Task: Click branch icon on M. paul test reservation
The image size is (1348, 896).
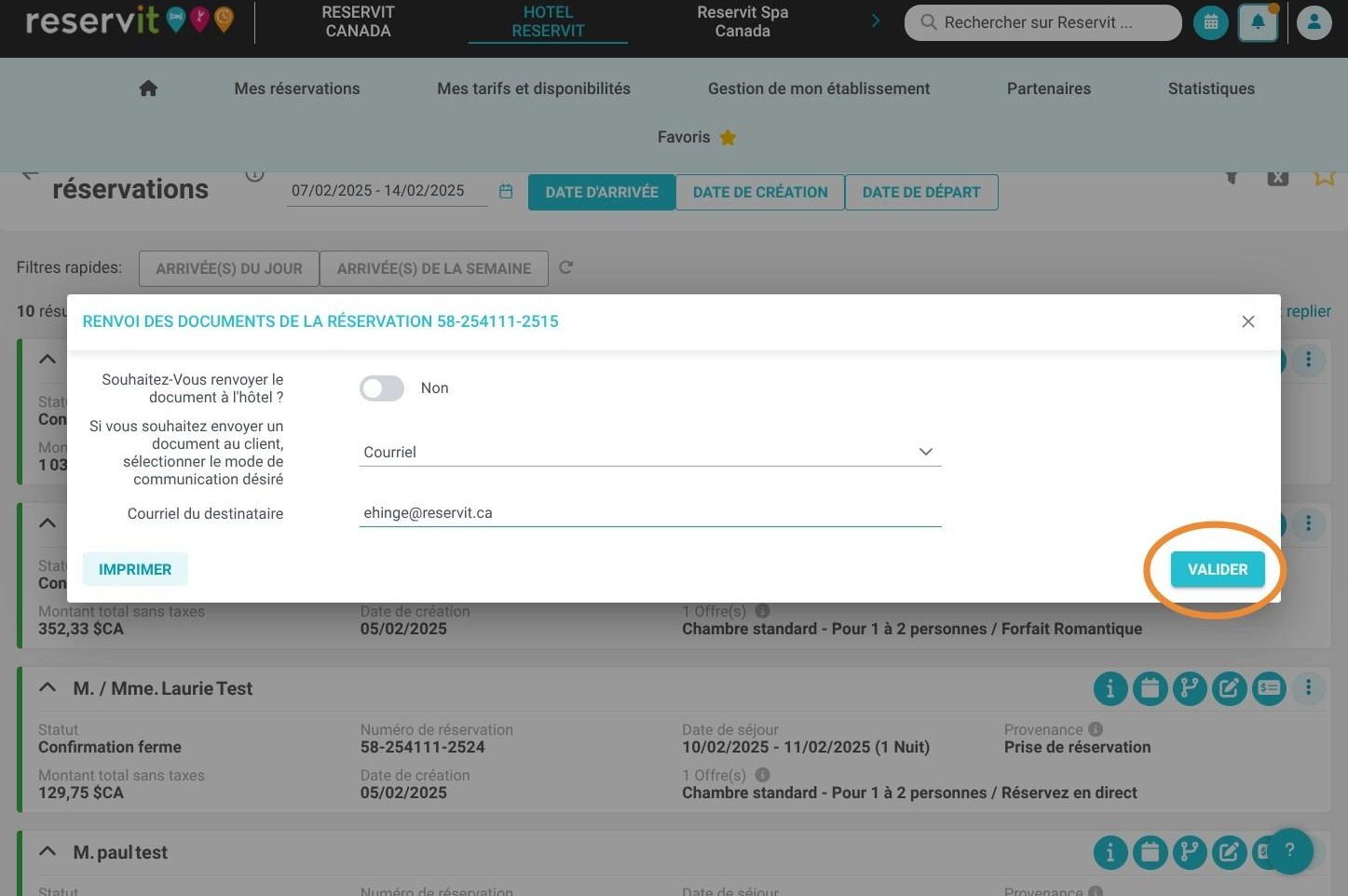Action: 1190,852
